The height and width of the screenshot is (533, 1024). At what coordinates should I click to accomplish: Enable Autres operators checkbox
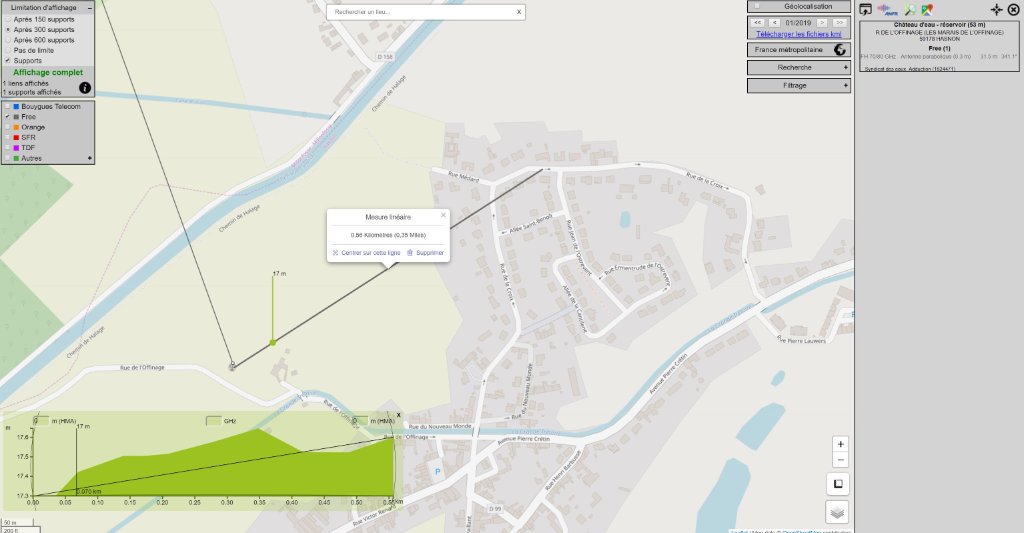point(7,159)
